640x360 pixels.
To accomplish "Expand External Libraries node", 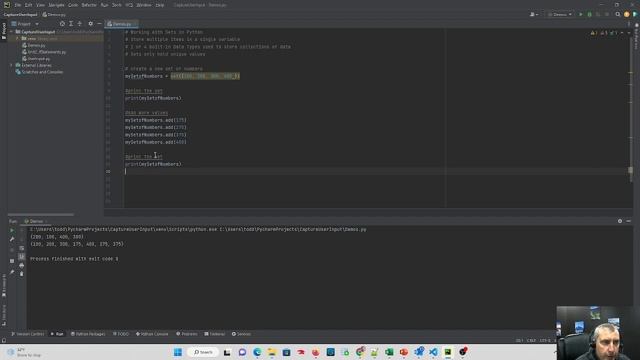I will [12, 65].
